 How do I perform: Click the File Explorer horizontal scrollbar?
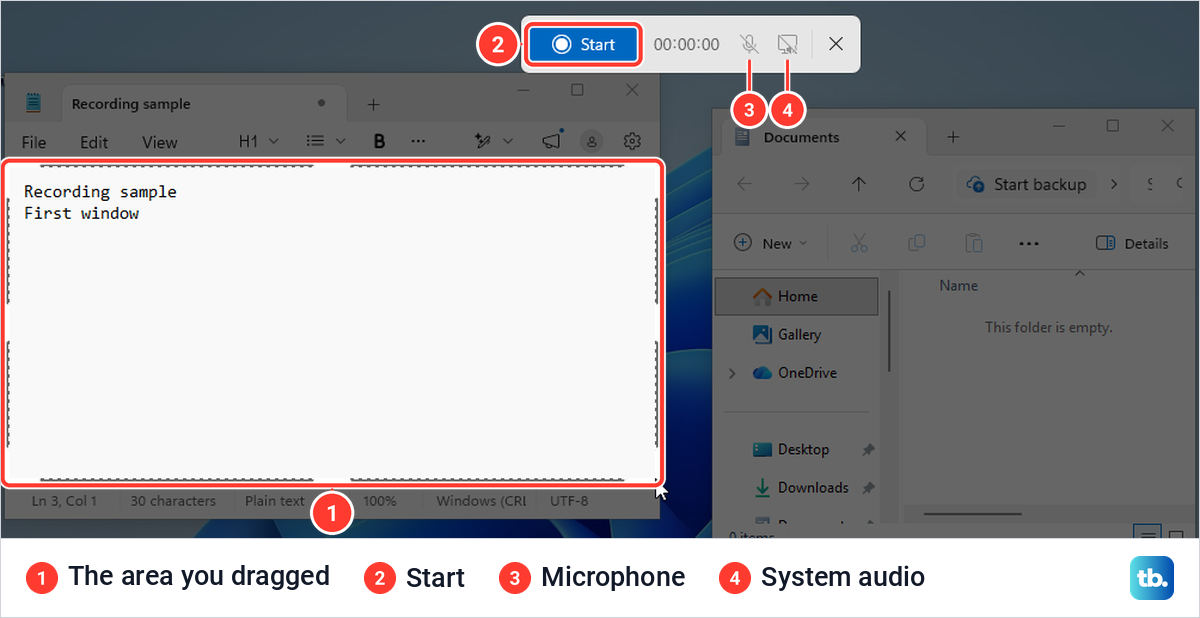pyautogui.click(x=972, y=514)
